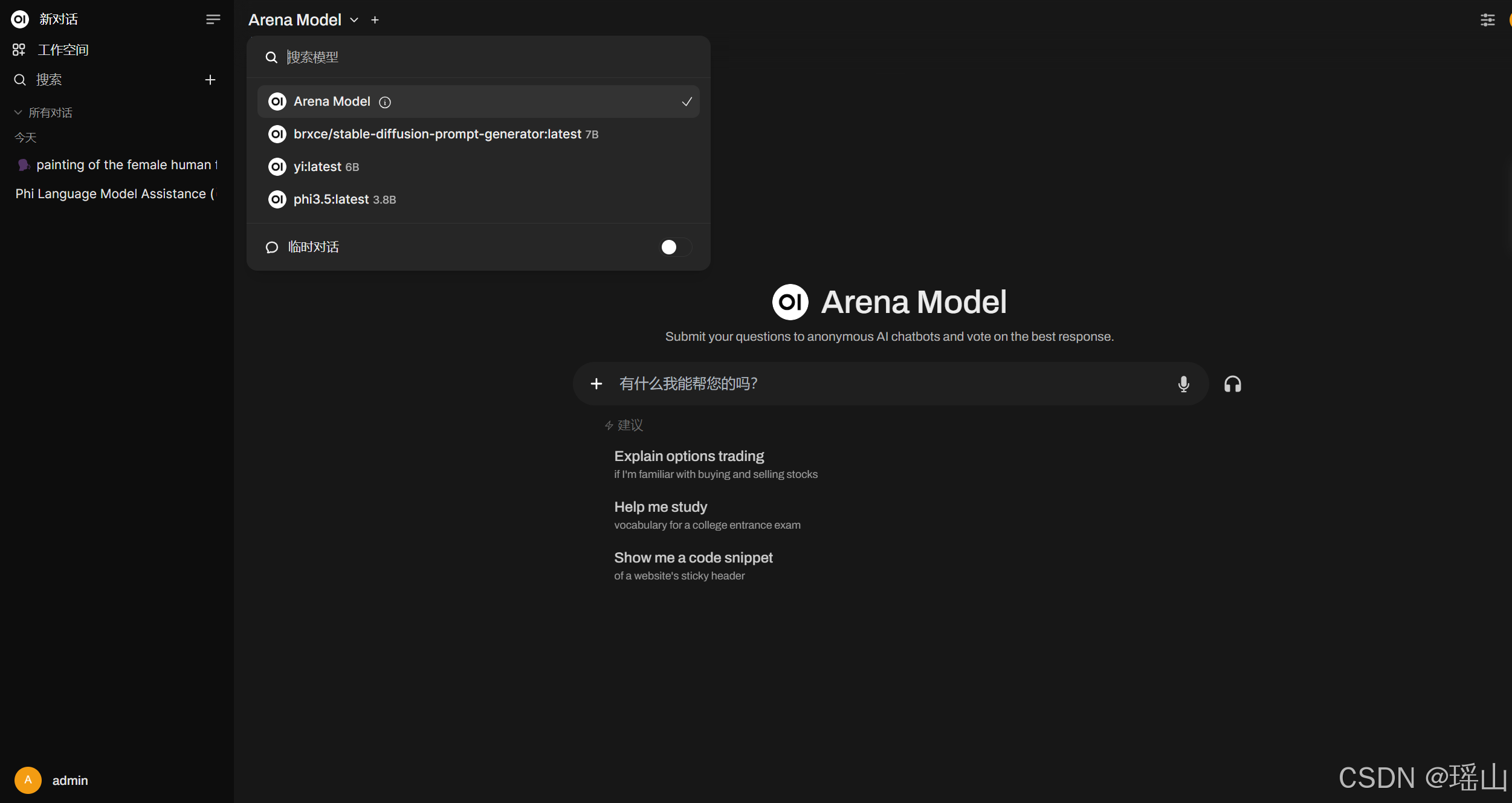Collapse the sidebar with the menu icon
1512x803 pixels.
point(213,19)
